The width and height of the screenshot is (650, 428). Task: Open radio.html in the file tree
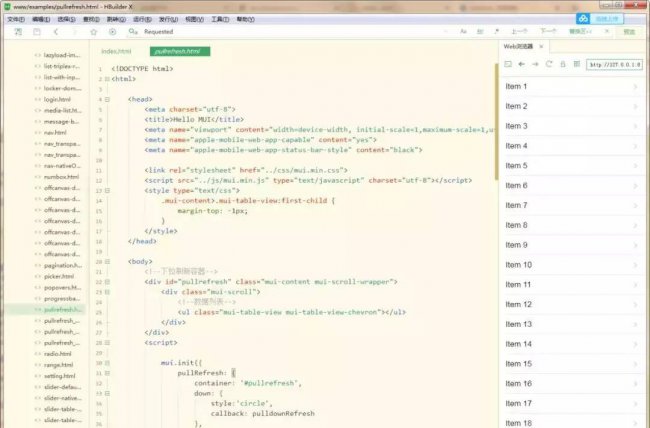[x=58, y=354]
